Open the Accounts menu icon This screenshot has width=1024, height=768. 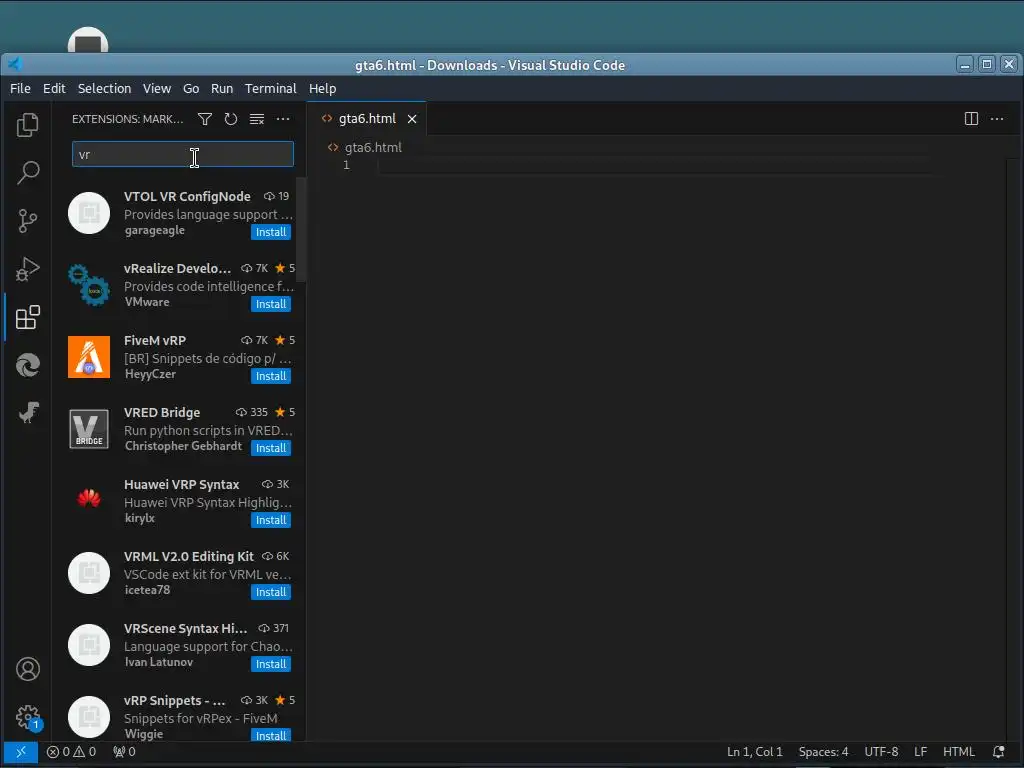click(27, 669)
